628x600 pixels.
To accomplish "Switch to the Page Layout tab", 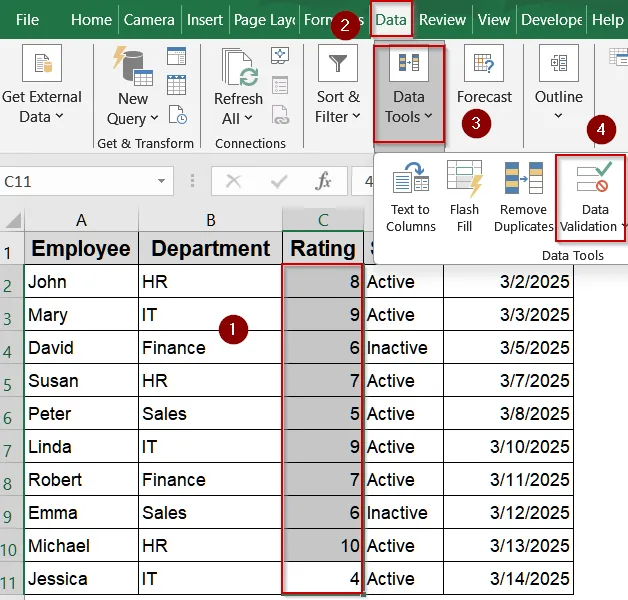I will [x=264, y=20].
